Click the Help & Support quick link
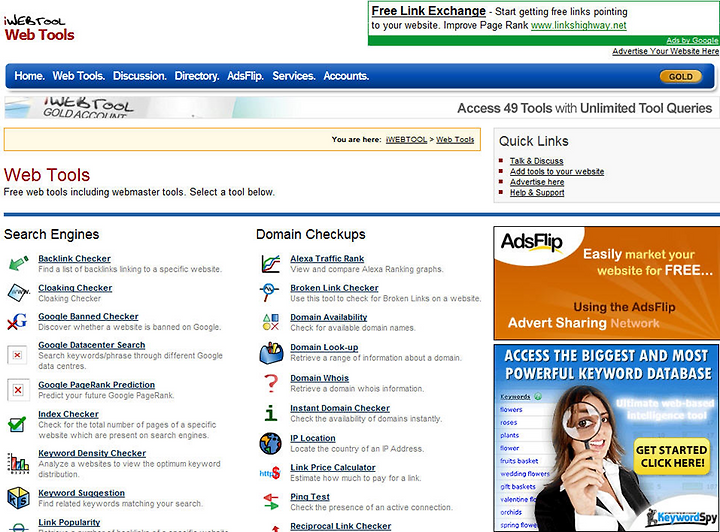The width and height of the screenshot is (720, 532). (537, 192)
